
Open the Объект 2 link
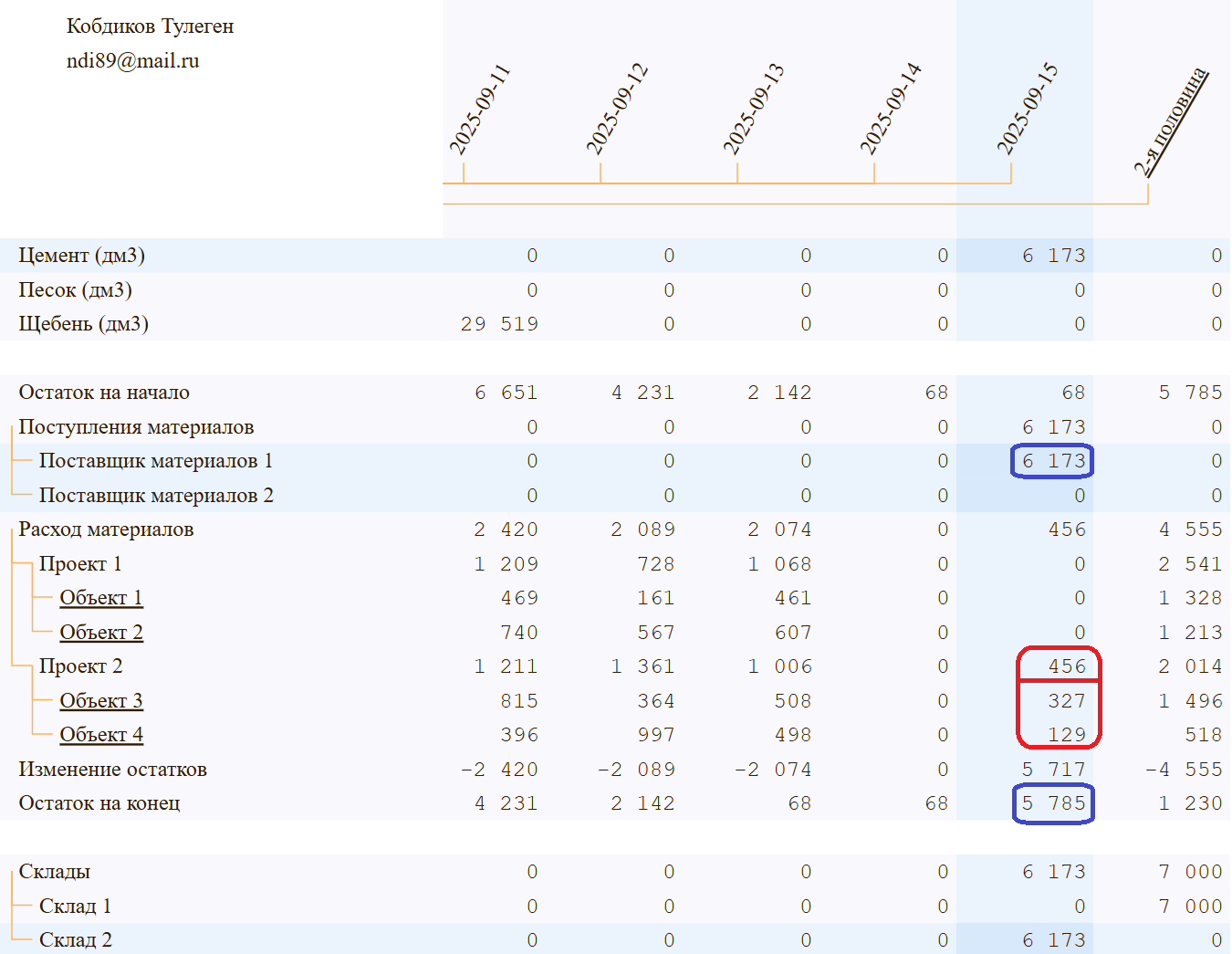[101, 633]
